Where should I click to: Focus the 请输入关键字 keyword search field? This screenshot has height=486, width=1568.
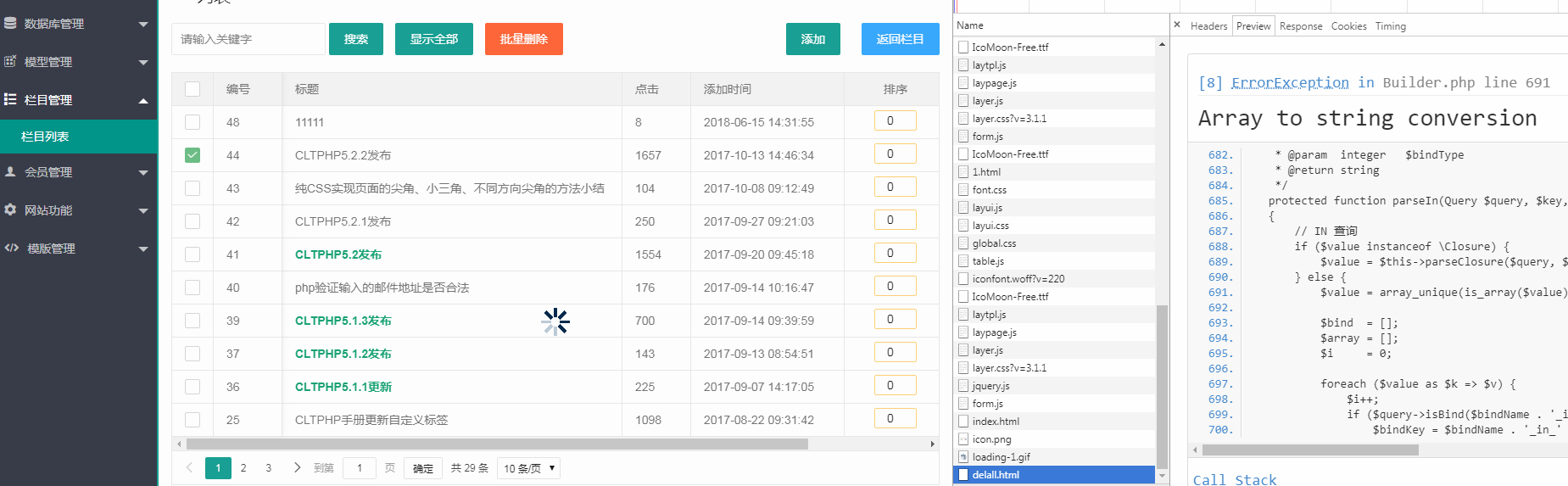click(x=248, y=39)
